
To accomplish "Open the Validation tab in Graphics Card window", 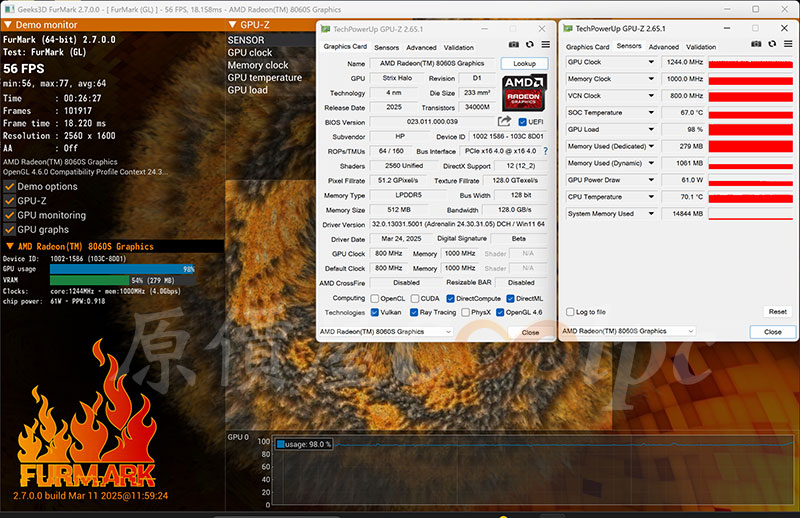I will (x=459, y=47).
